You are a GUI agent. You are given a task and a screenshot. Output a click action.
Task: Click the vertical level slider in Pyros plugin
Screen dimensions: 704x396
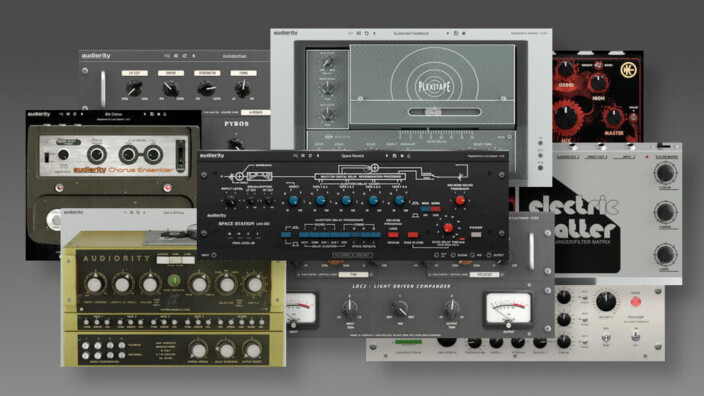pos(103,88)
